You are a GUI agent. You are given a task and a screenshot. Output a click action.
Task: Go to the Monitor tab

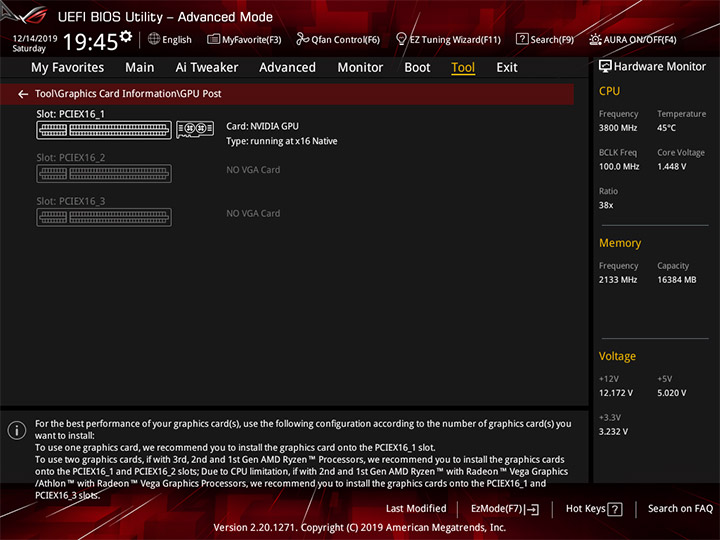pyautogui.click(x=360, y=68)
